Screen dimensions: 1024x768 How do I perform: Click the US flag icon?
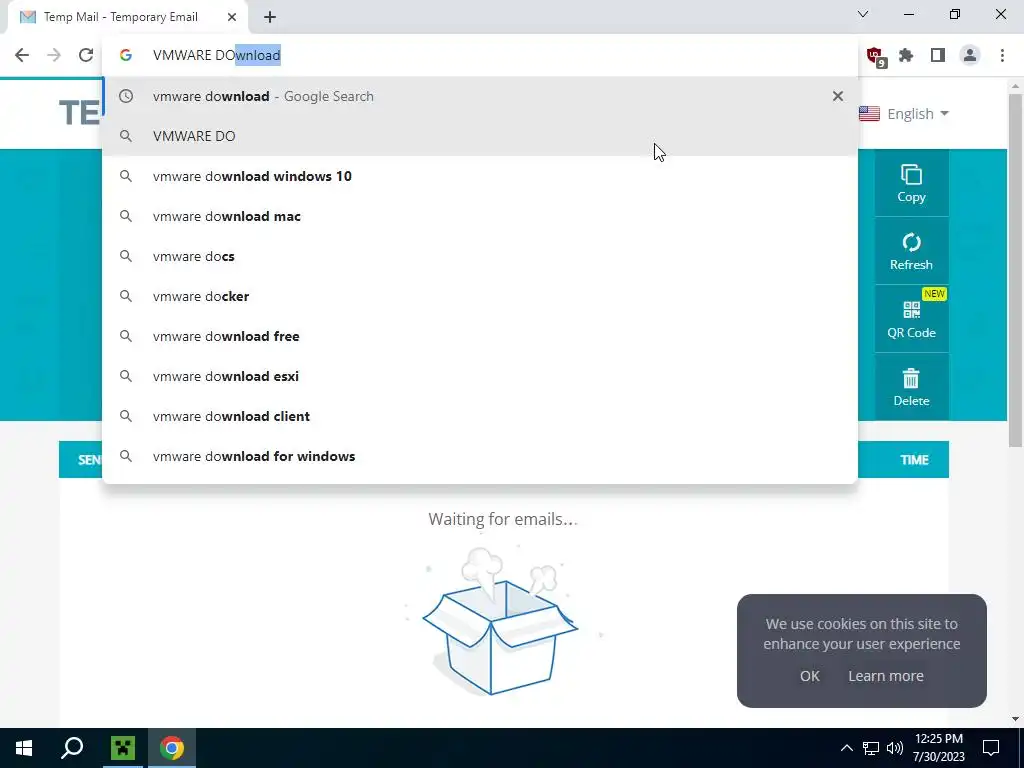(x=869, y=114)
